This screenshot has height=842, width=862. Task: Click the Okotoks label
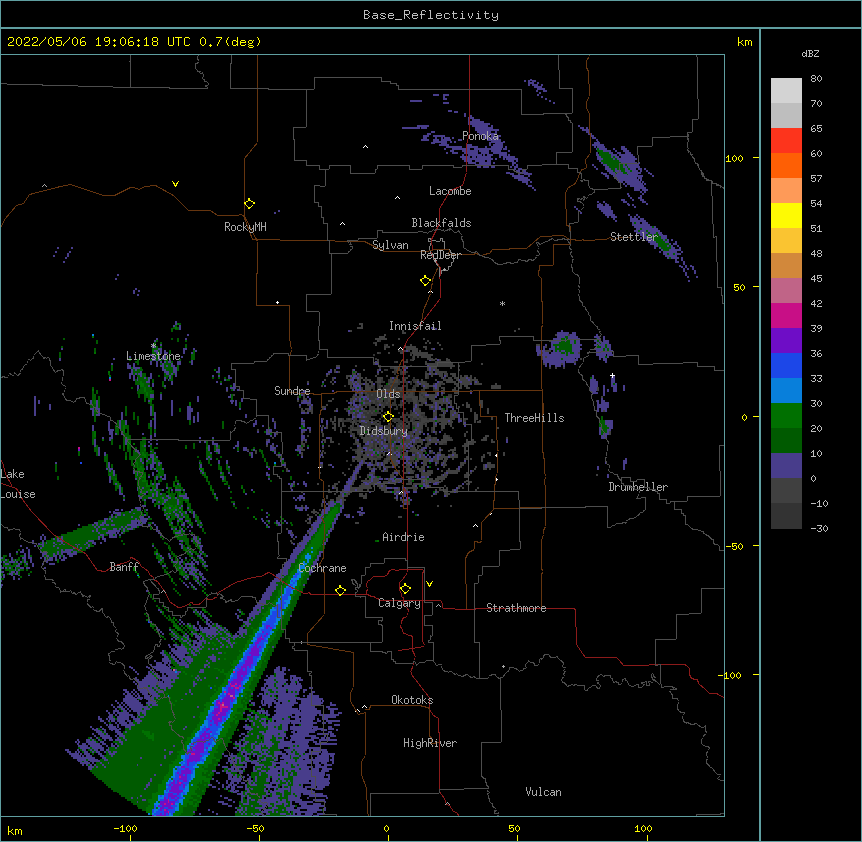click(x=412, y=700)
